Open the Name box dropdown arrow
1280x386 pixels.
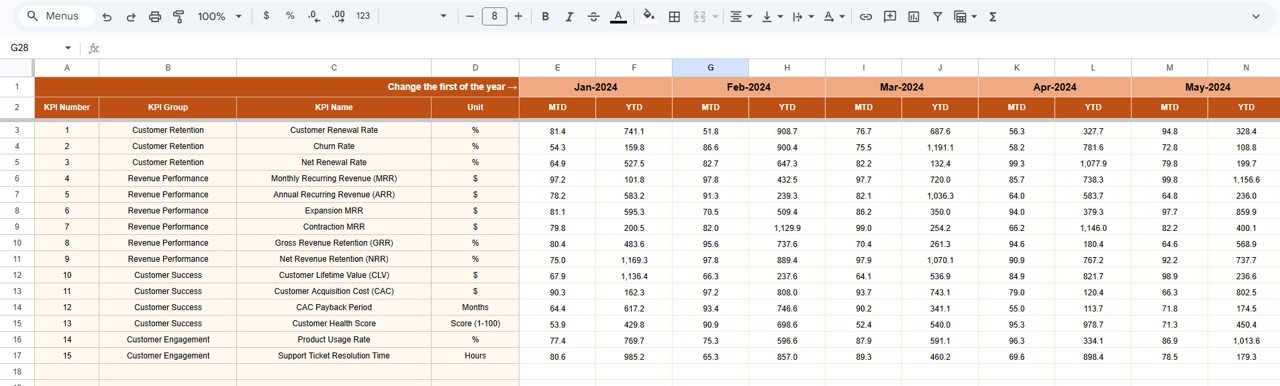pos(68,48)
